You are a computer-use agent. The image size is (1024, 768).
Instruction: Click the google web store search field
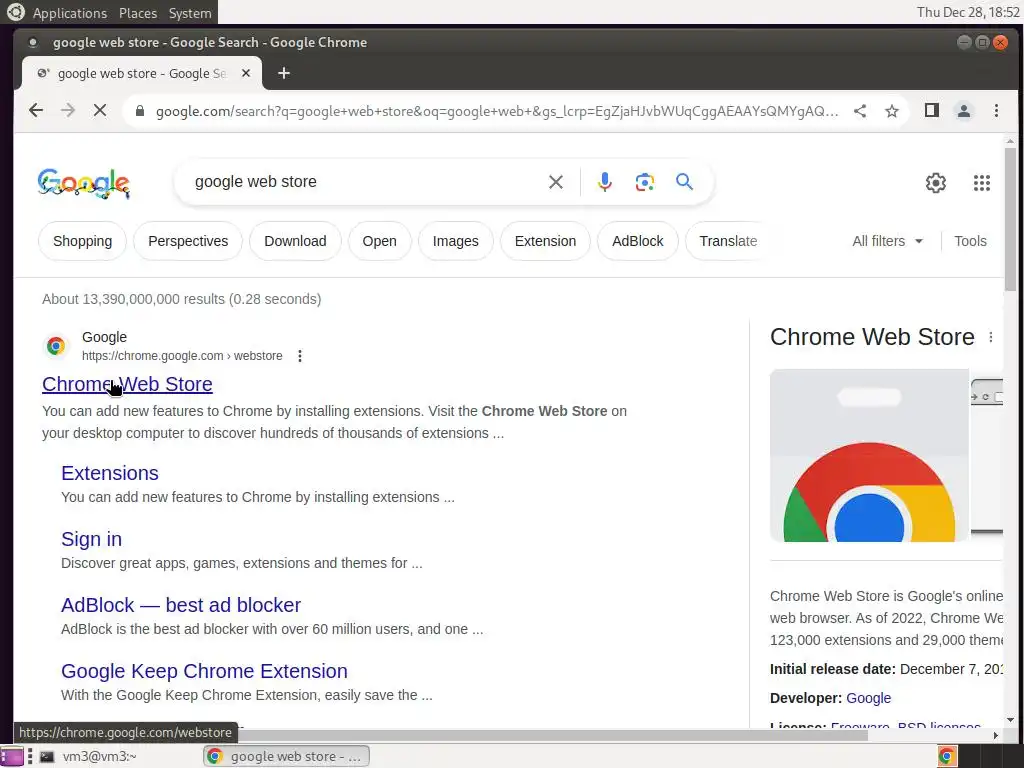click(x=366, y=182)
